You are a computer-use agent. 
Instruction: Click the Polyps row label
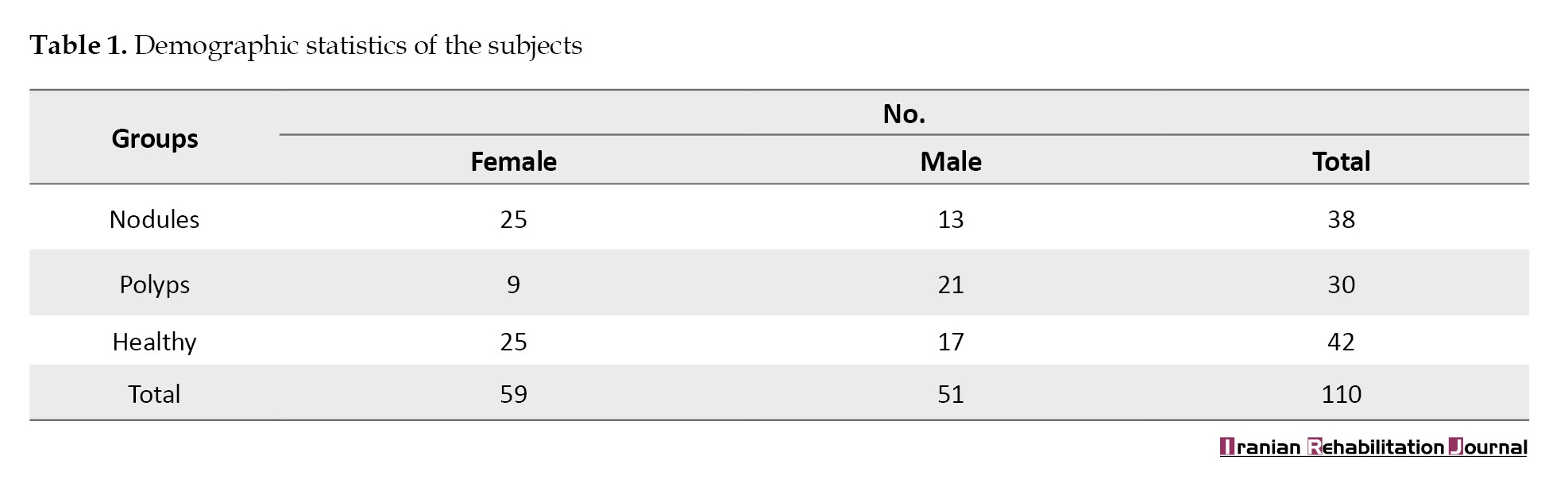(x=154, y=284)
